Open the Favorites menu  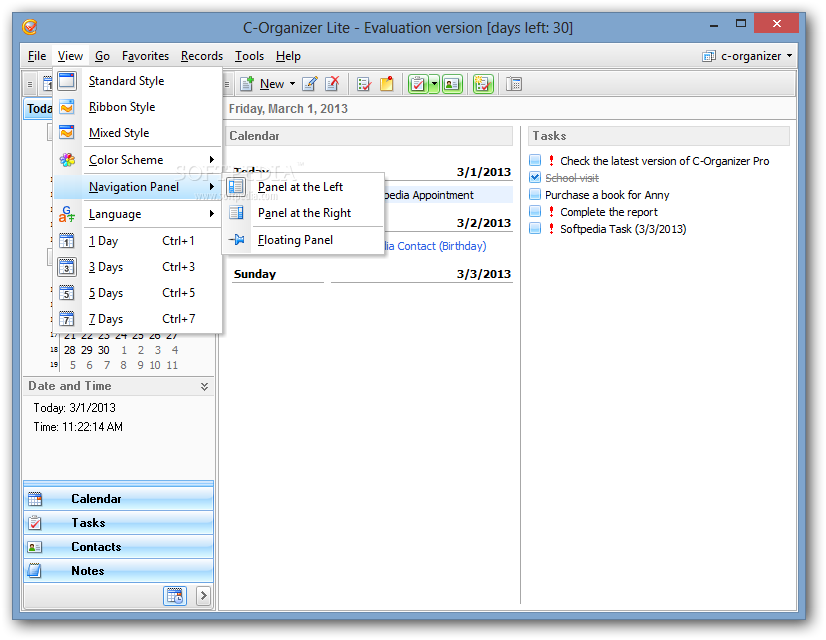[145, 56]
